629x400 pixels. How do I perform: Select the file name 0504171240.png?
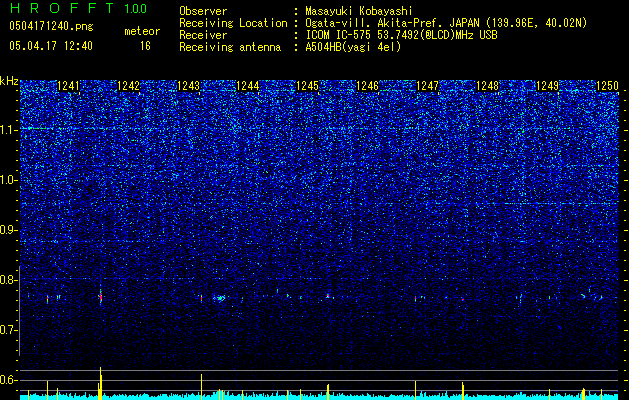pos(51,26)
